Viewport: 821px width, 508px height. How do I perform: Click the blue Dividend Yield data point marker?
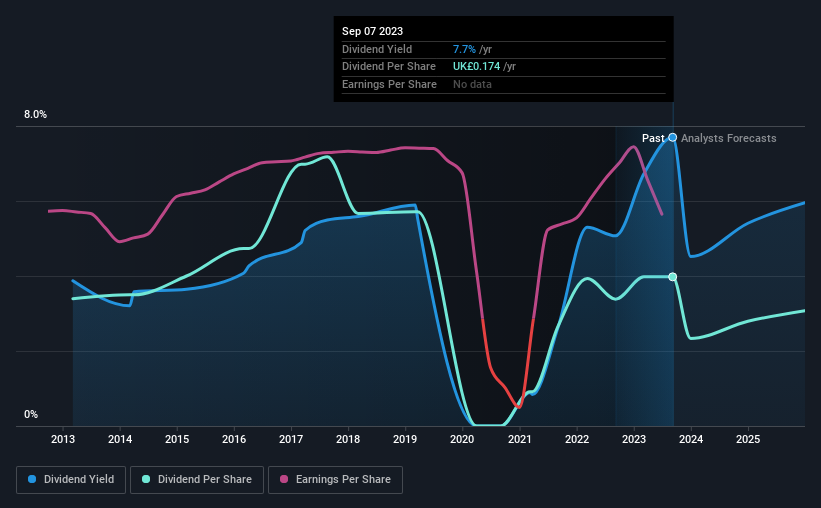click(673, 138)
